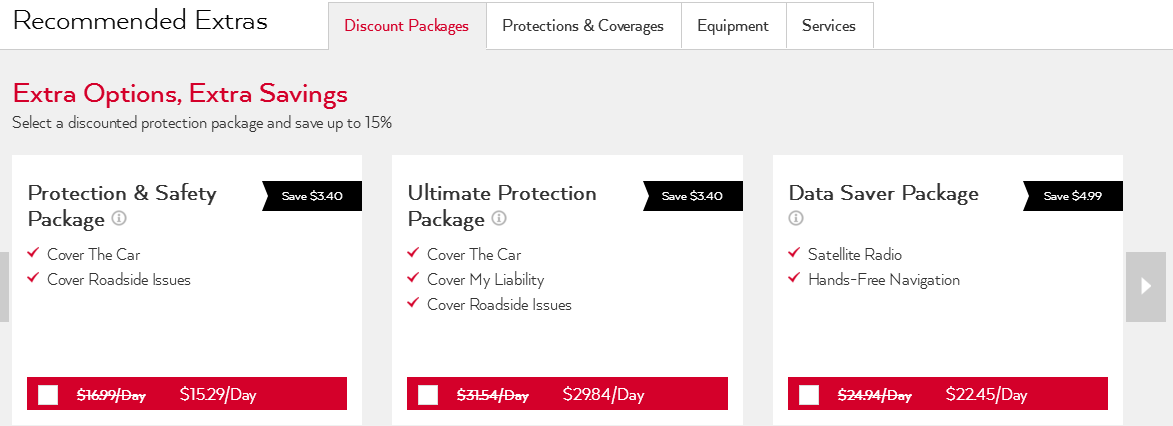The height and width of the screenshot is (426, 1173).
Task: Click the Save $3.40 badge on Ultimate Protection
Action: point(692,196)
